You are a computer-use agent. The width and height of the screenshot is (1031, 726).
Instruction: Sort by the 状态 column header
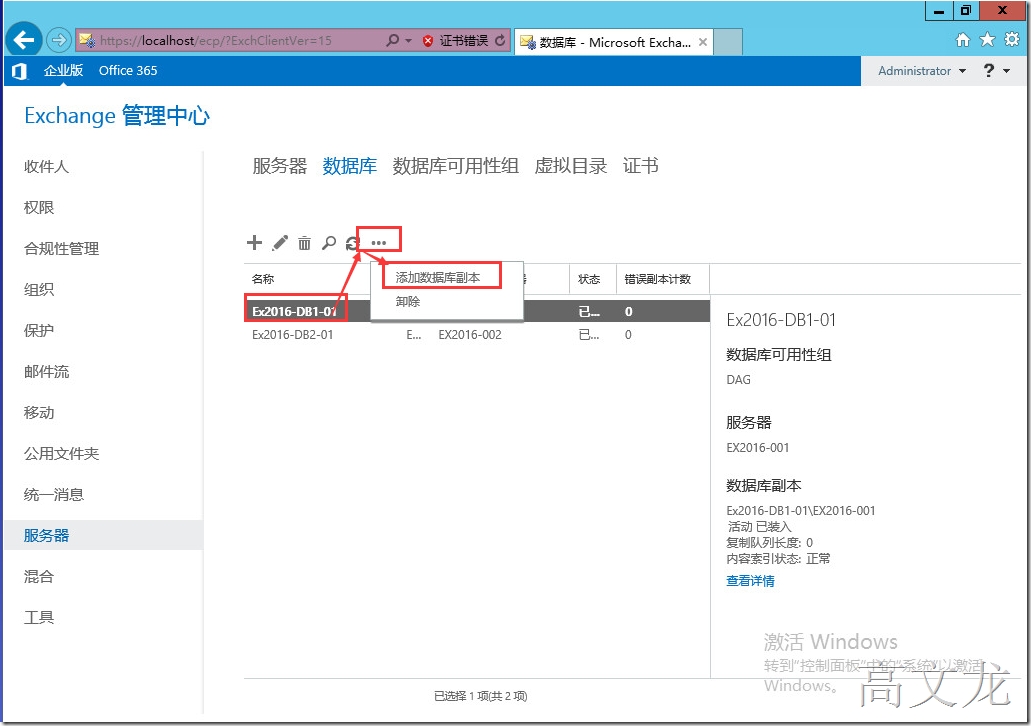tap(589, 279)
